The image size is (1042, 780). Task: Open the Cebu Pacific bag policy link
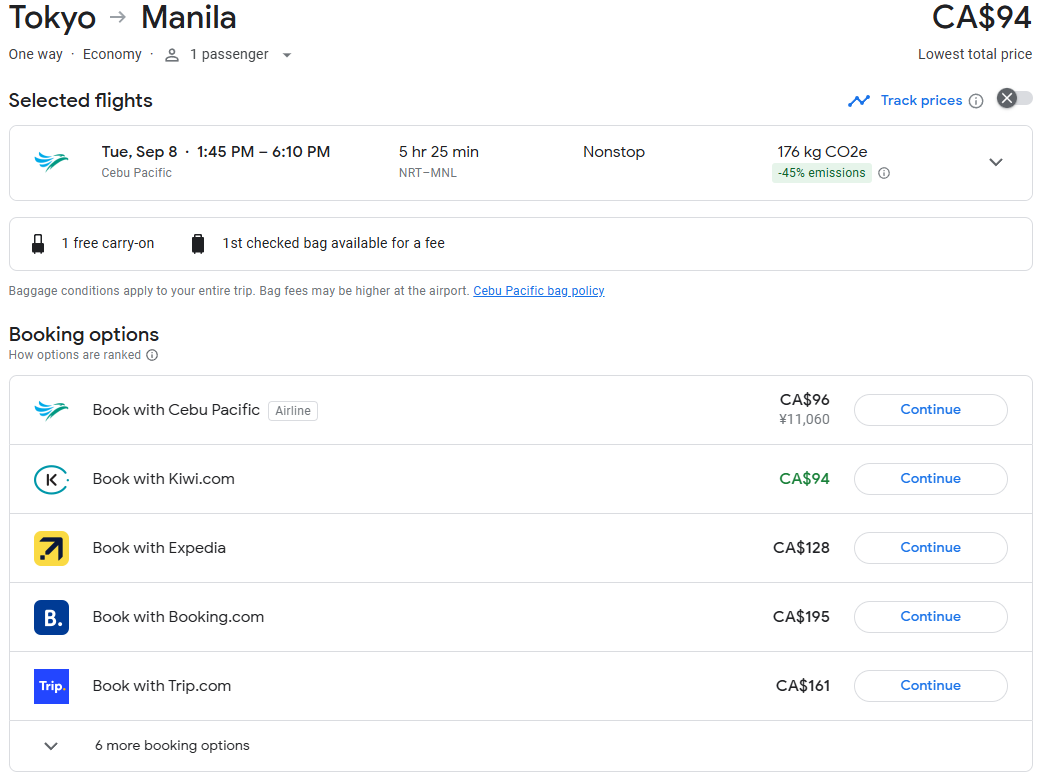pyautogui.click(x=538, y=291)
